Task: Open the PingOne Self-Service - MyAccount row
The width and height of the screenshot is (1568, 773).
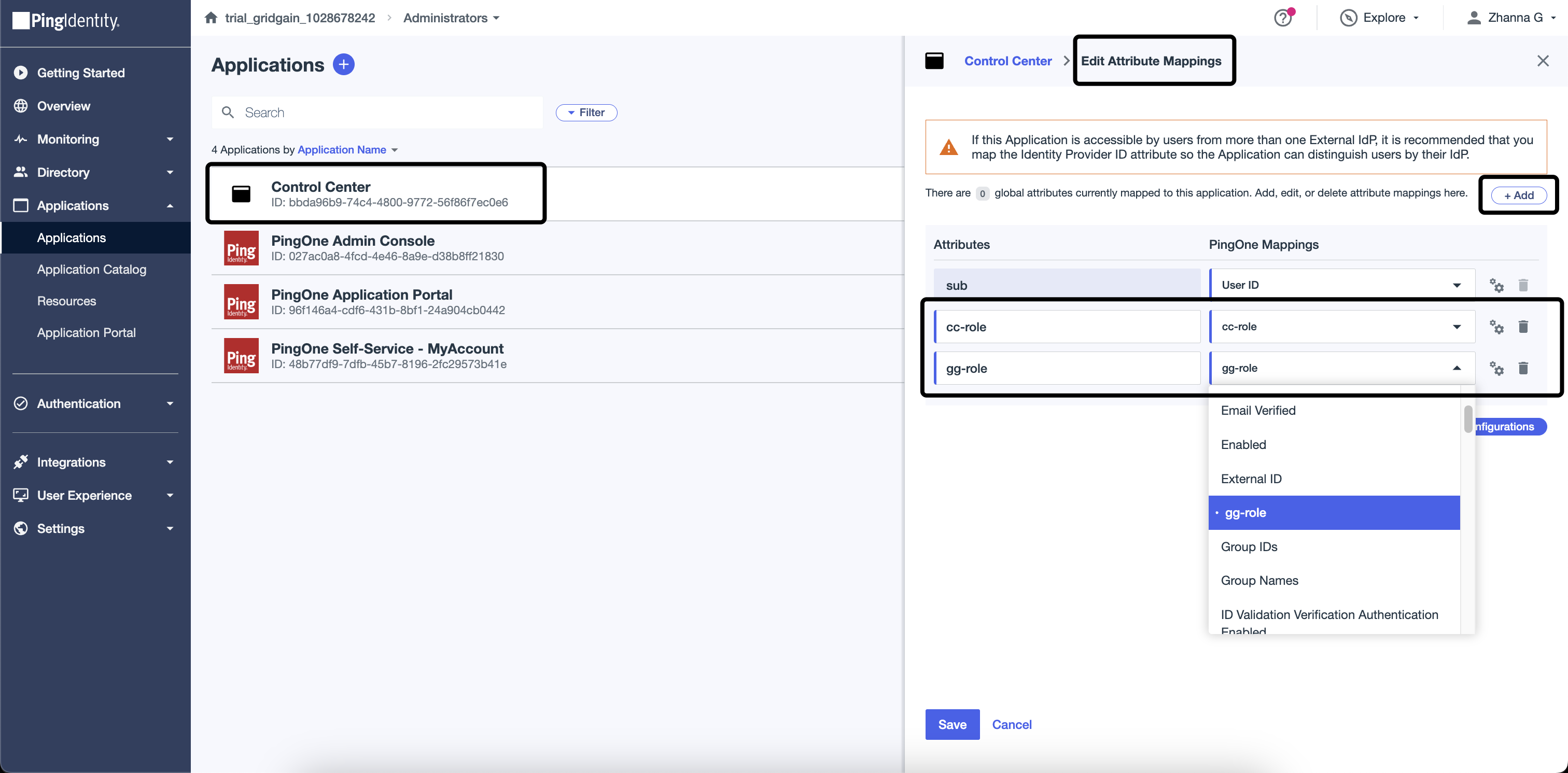Action: click(557, 356)
